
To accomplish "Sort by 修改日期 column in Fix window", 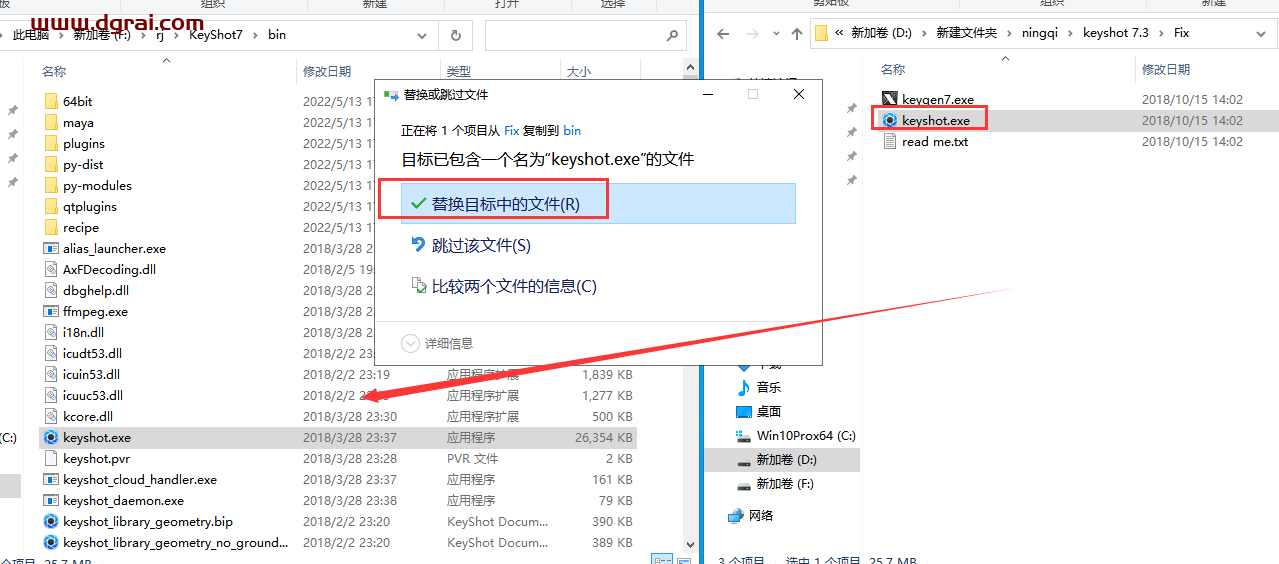I will [x=1166, y=70].
